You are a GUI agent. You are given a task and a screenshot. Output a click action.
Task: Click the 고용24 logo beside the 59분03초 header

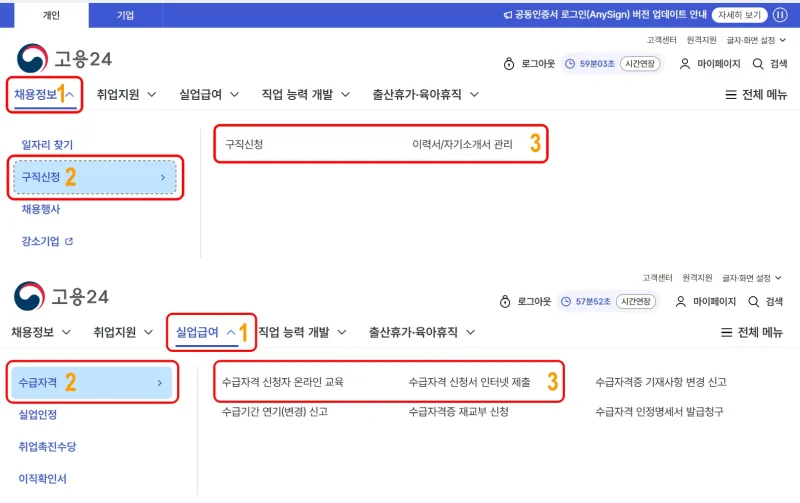point(64,58)
